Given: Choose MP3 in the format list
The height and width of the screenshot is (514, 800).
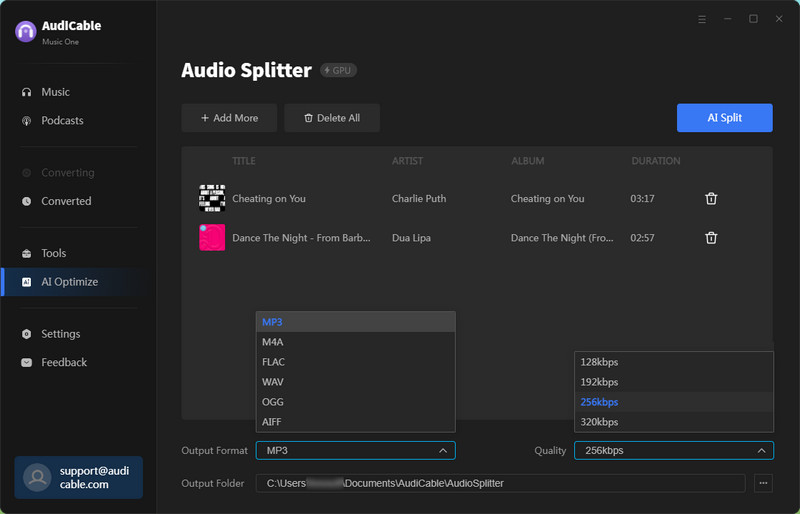Looking at the screenshot, I should coord(356,322).
